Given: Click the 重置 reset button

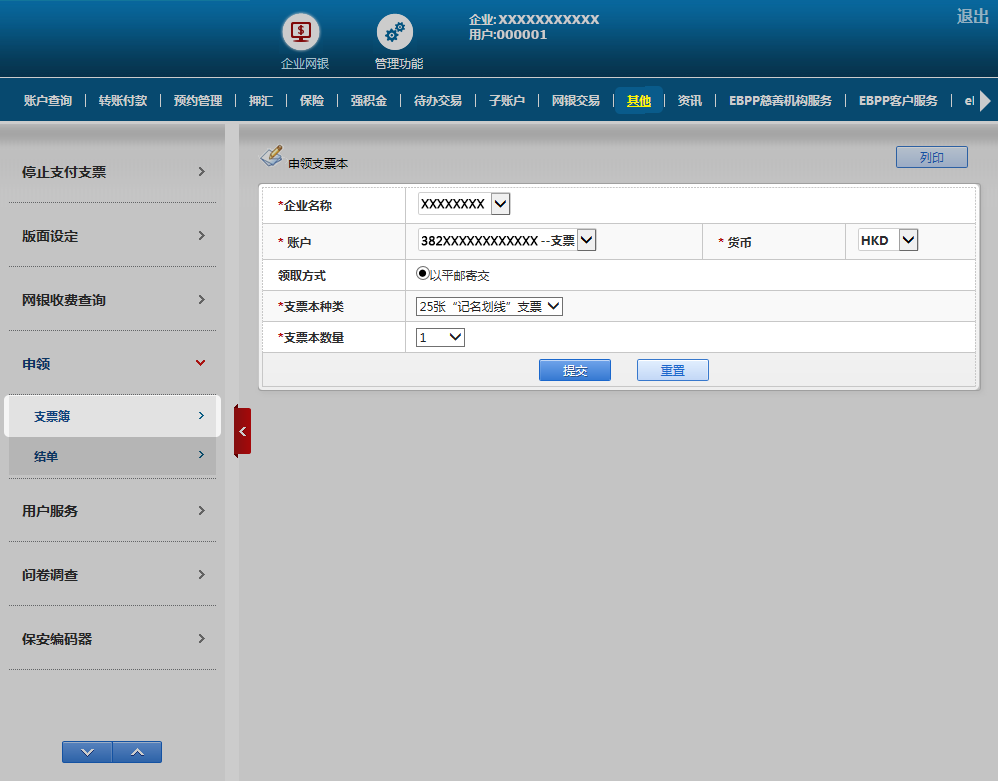Looking at the screenshot, I should click(x=672, y=370).
